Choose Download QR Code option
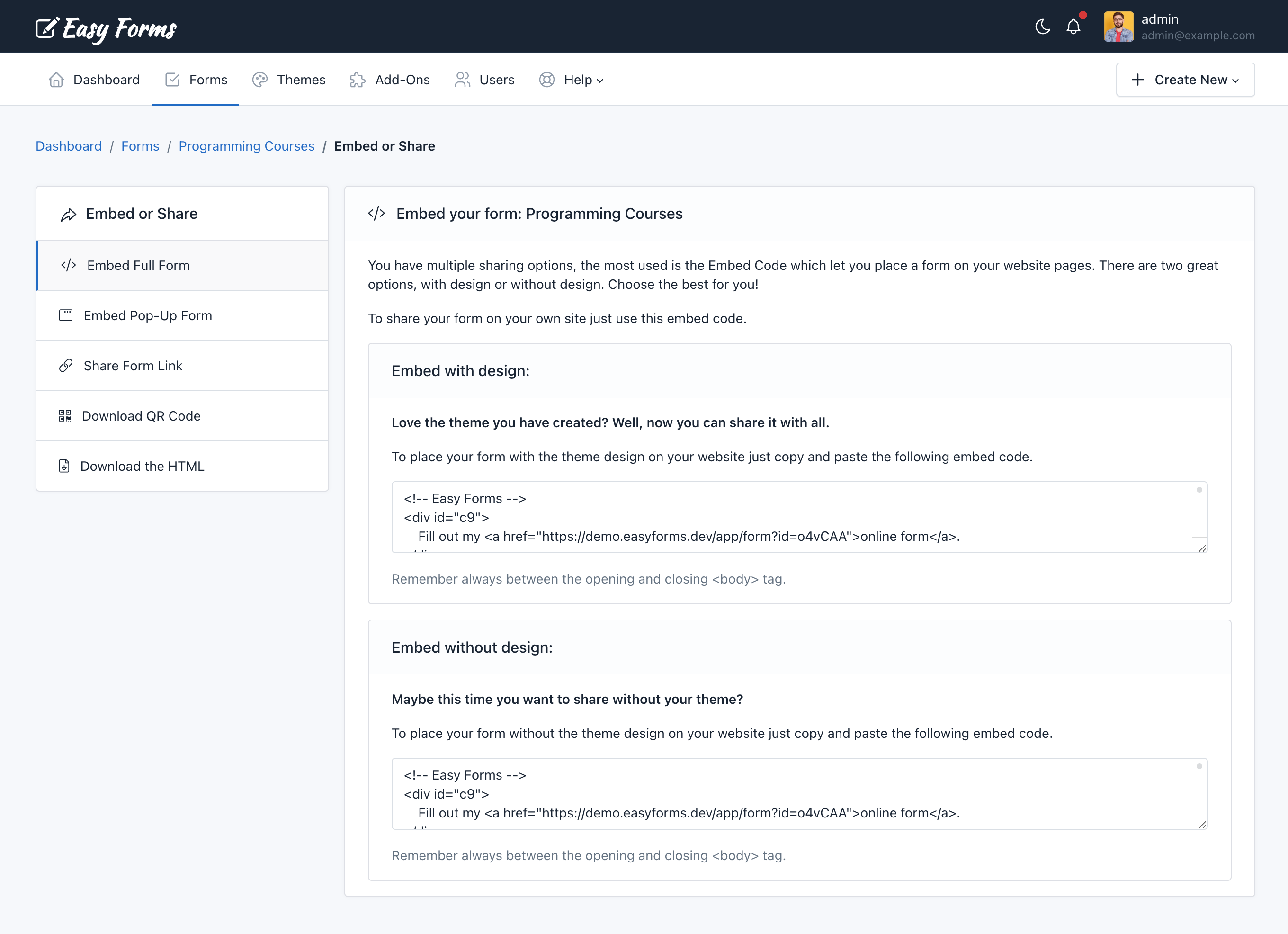1288x934 pixels. [182, 416]
